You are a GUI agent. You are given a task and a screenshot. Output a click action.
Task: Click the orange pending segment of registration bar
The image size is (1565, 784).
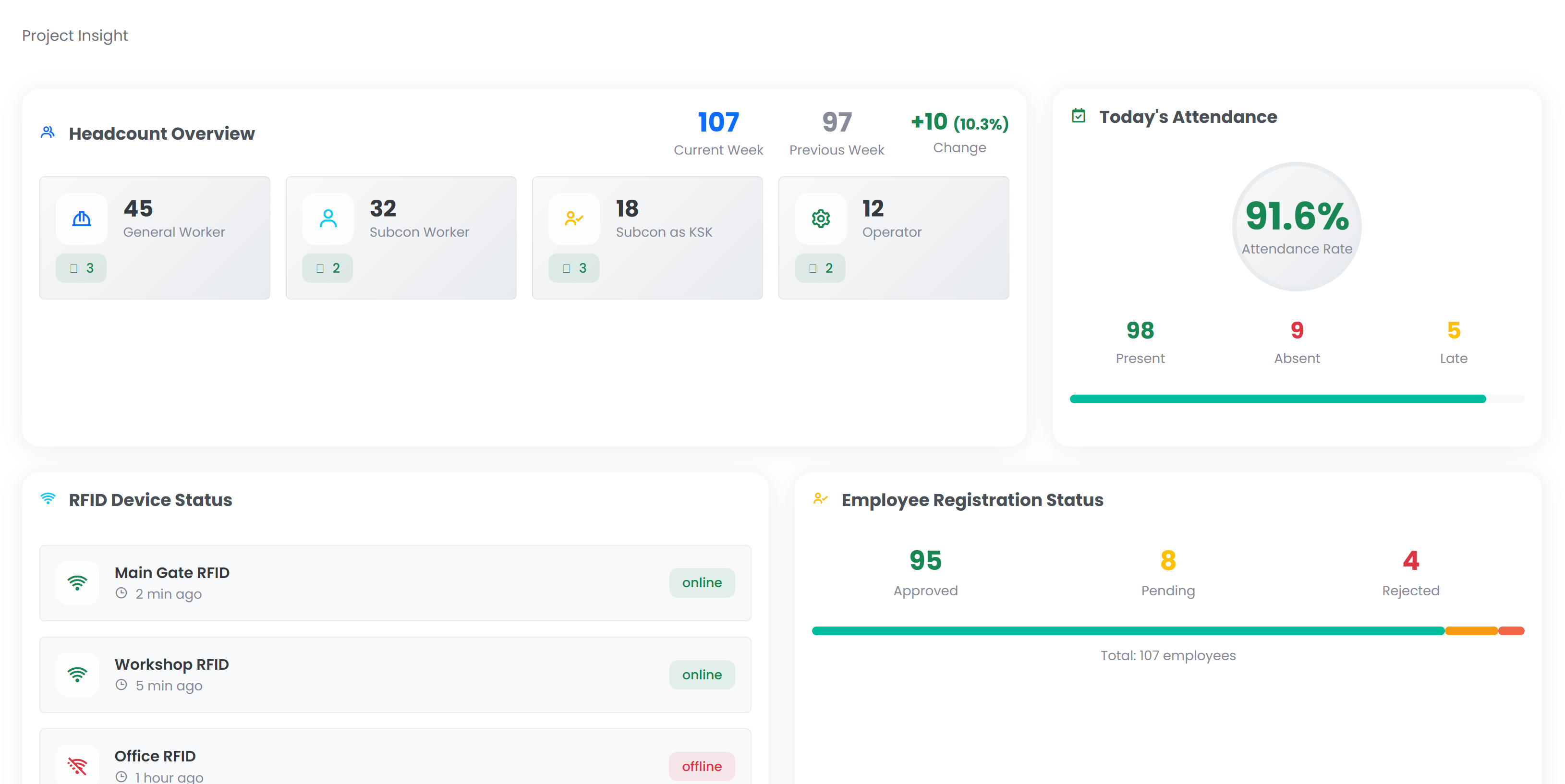click(1471, 631)
